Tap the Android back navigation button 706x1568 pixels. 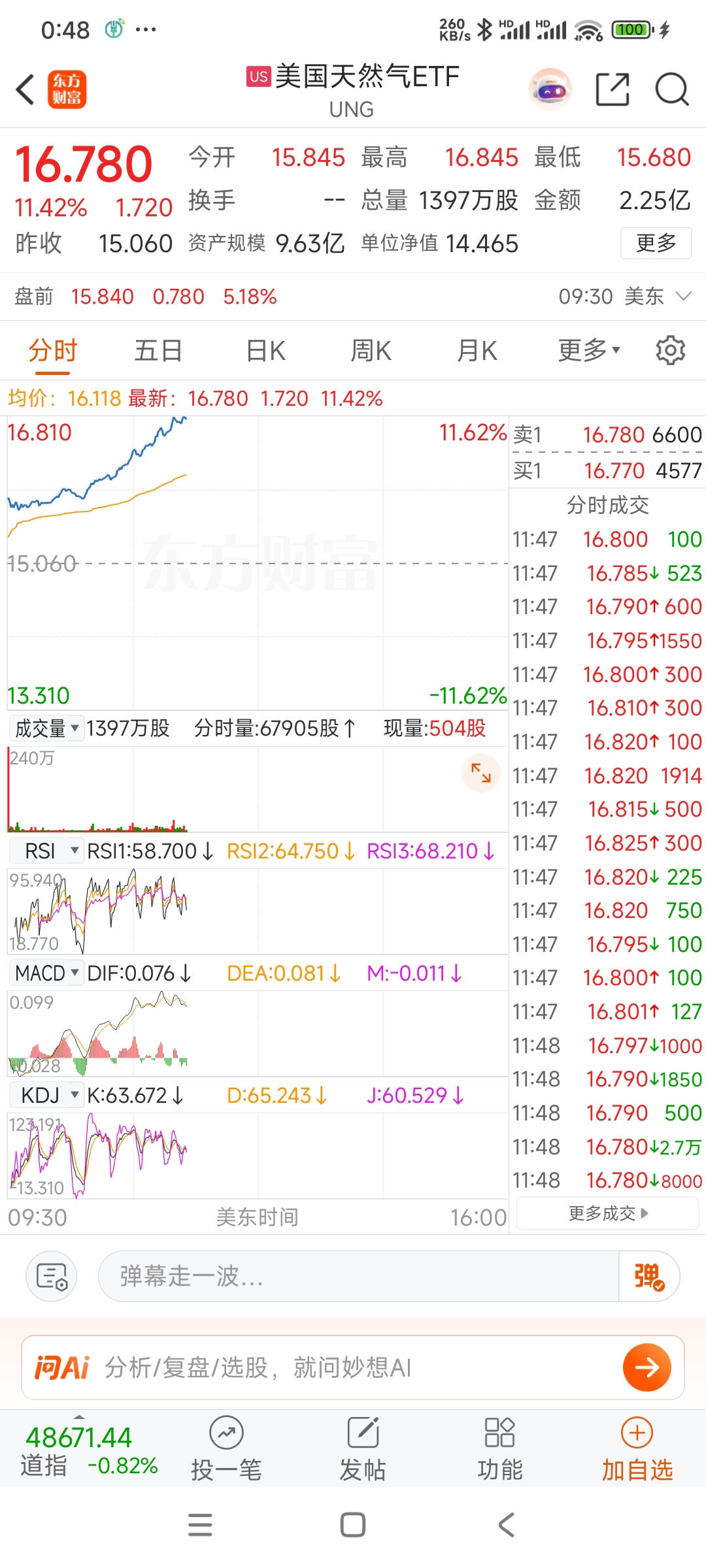click(506, 1525)
